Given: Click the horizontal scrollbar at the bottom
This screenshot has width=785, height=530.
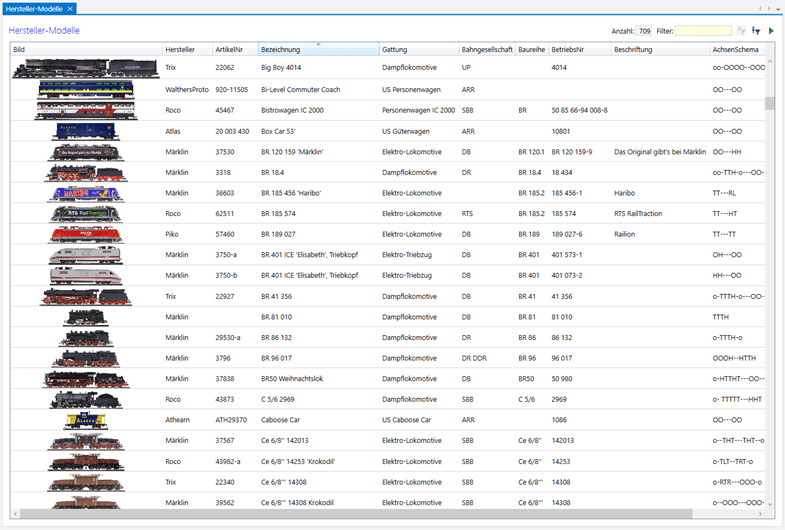Looking at the screenshot, I should [380, 514].
